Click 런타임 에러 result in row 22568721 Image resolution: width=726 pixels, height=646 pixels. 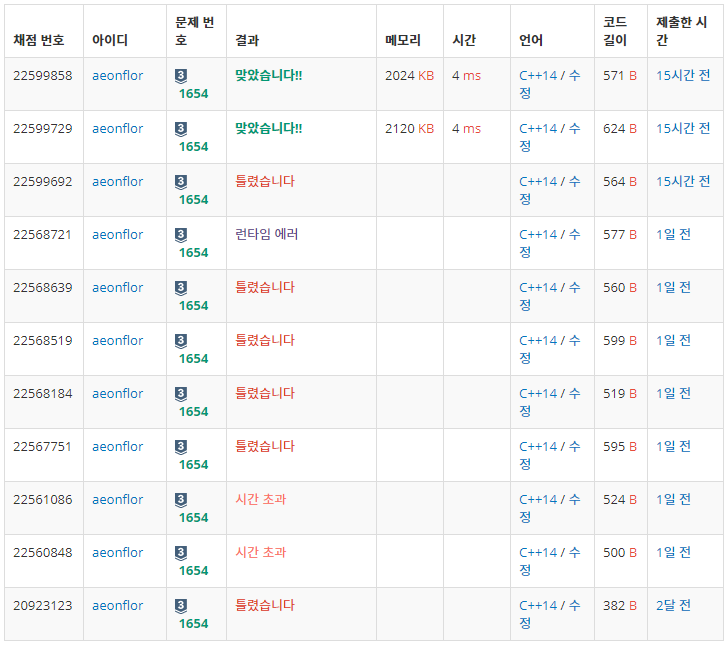click(x=267, y=235)
